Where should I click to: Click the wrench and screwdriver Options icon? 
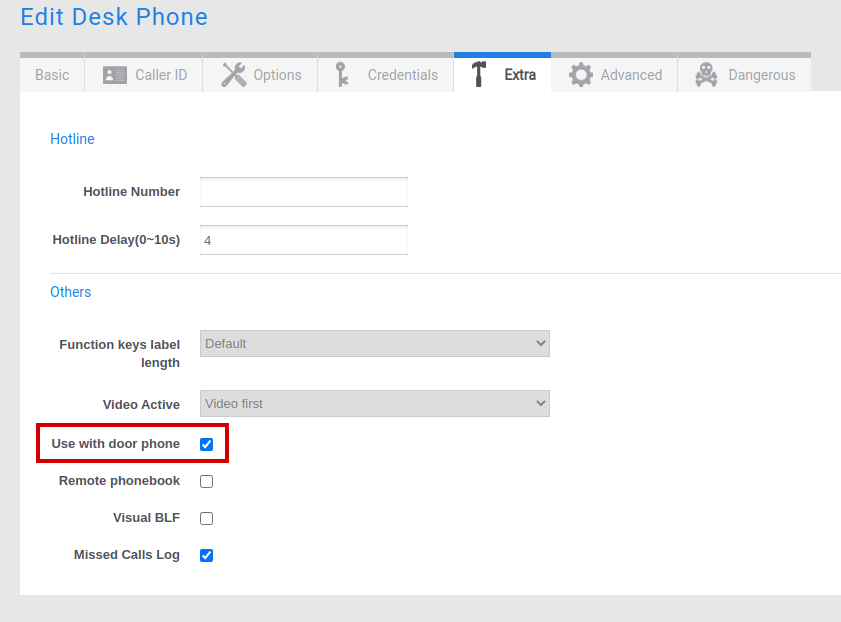pyautogui.click(x=234, y=75)
